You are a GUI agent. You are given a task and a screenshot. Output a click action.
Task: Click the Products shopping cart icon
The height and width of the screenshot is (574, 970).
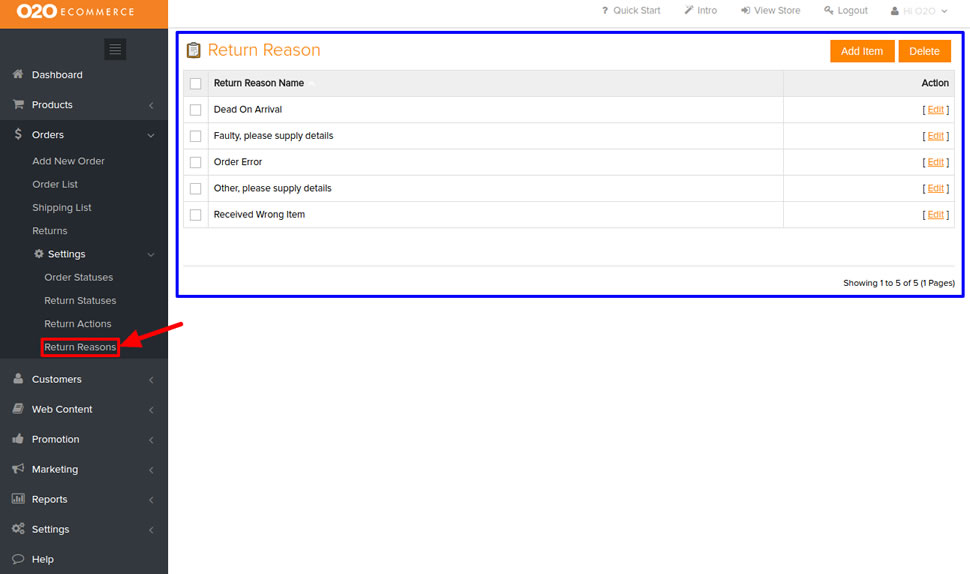(x=18, y=105)
